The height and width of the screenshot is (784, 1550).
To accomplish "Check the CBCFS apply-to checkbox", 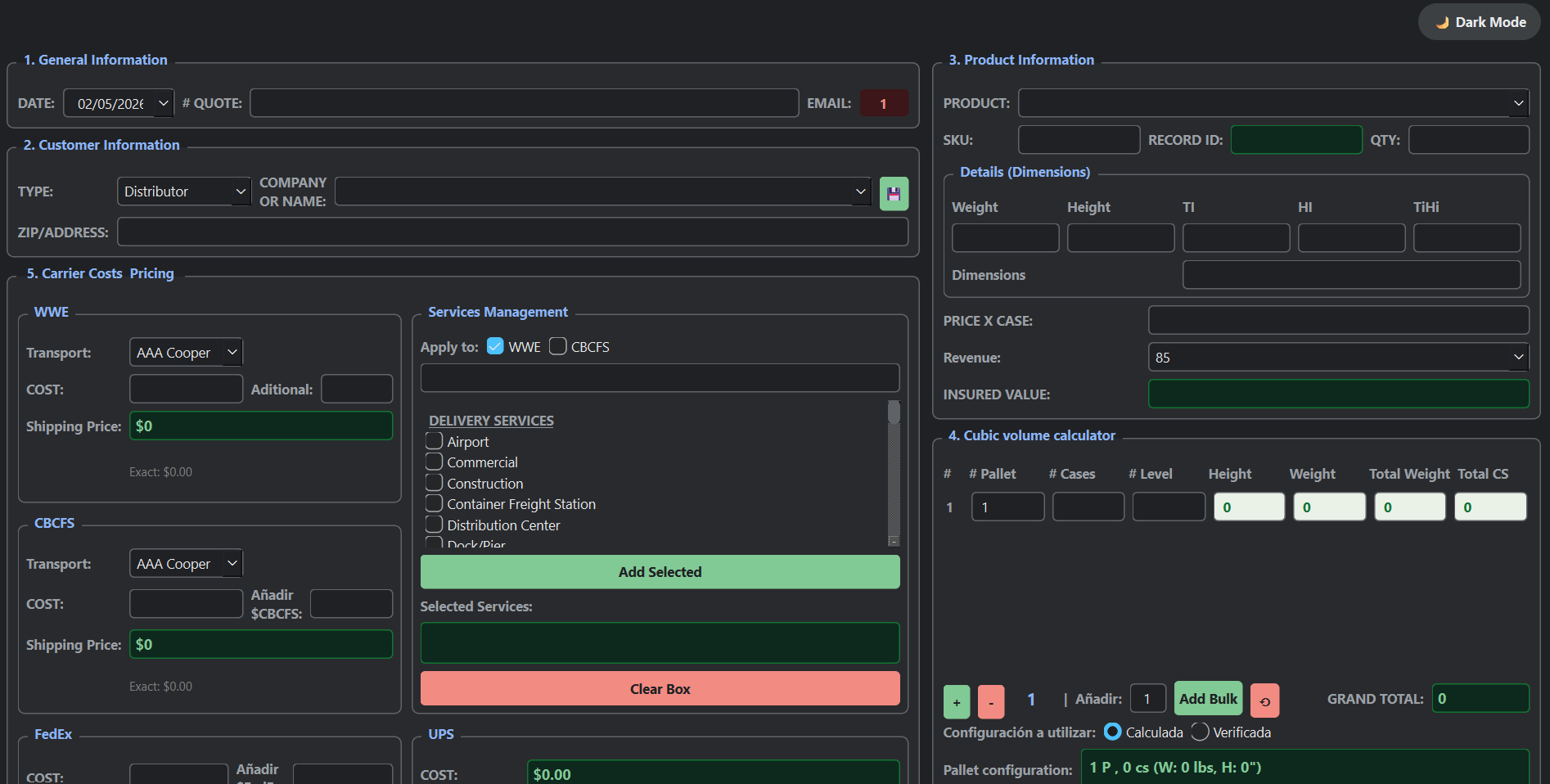I will pyautogui.click(x=557, y=346).
